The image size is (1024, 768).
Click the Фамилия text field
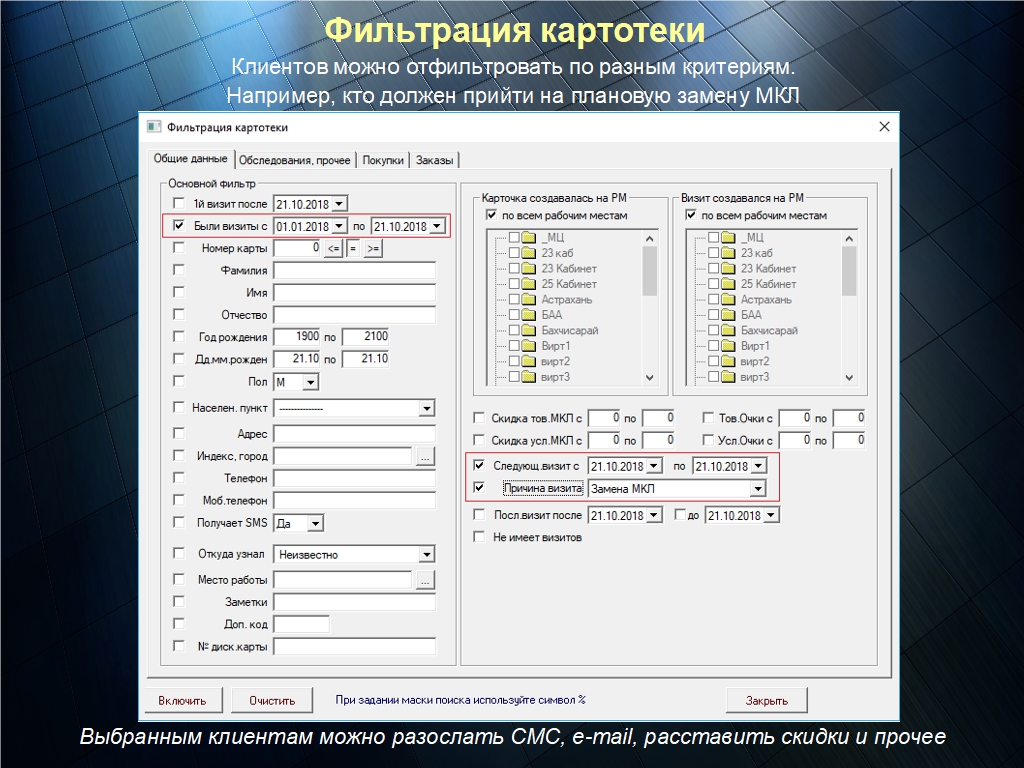[354, 270]
